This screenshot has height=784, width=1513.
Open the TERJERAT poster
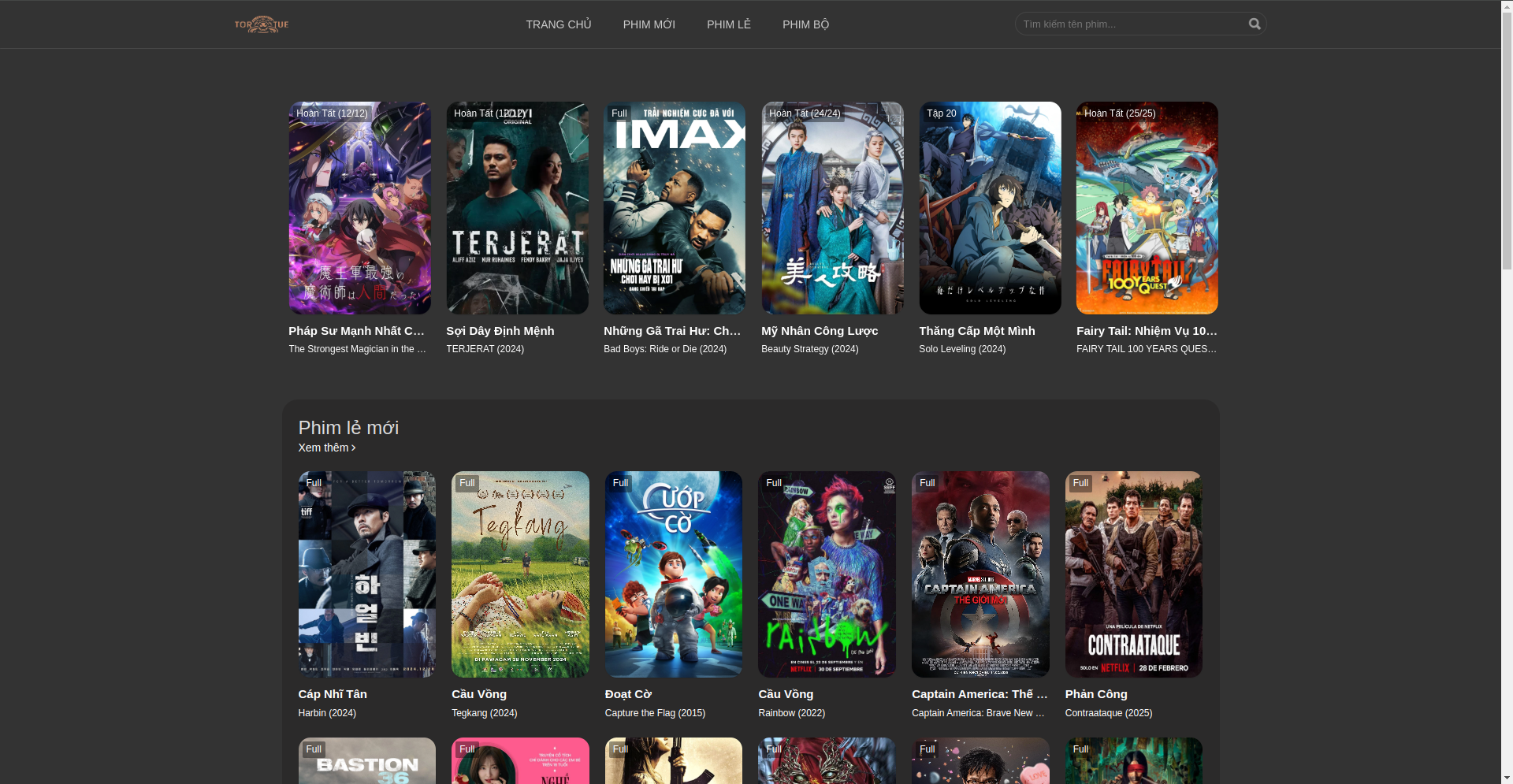pos(517,208)
